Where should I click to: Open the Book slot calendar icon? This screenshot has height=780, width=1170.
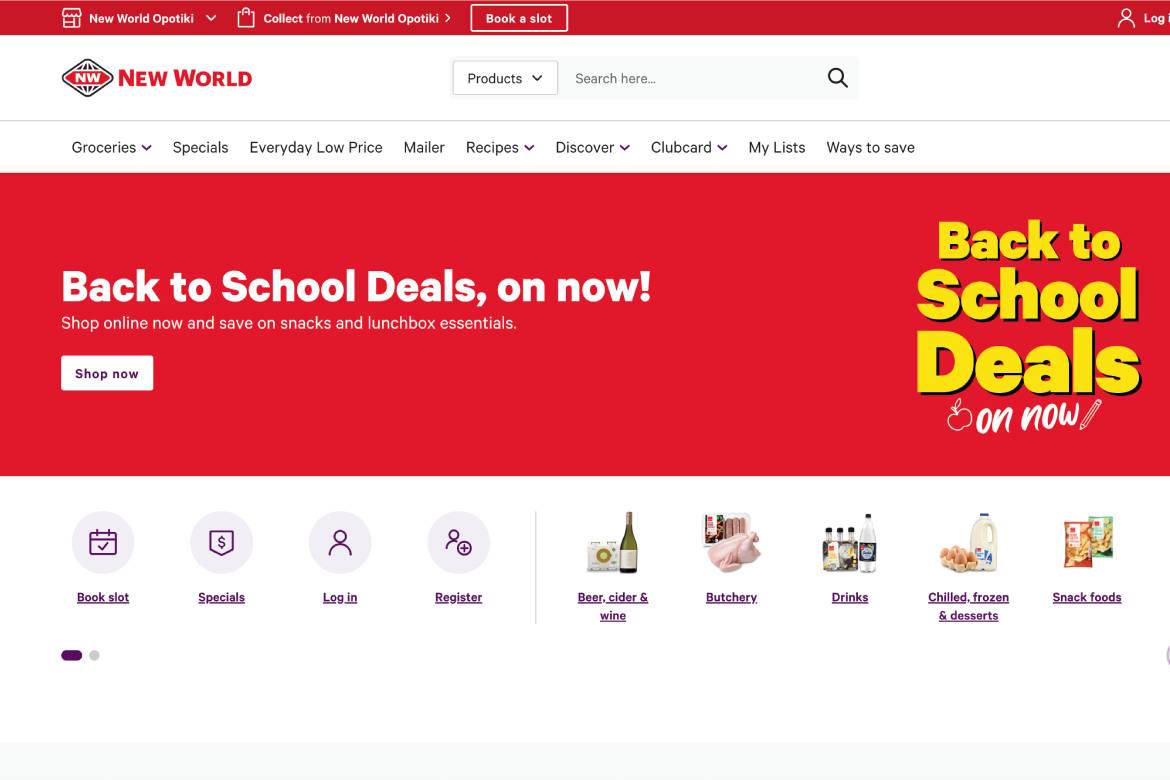tap(103, 543)
